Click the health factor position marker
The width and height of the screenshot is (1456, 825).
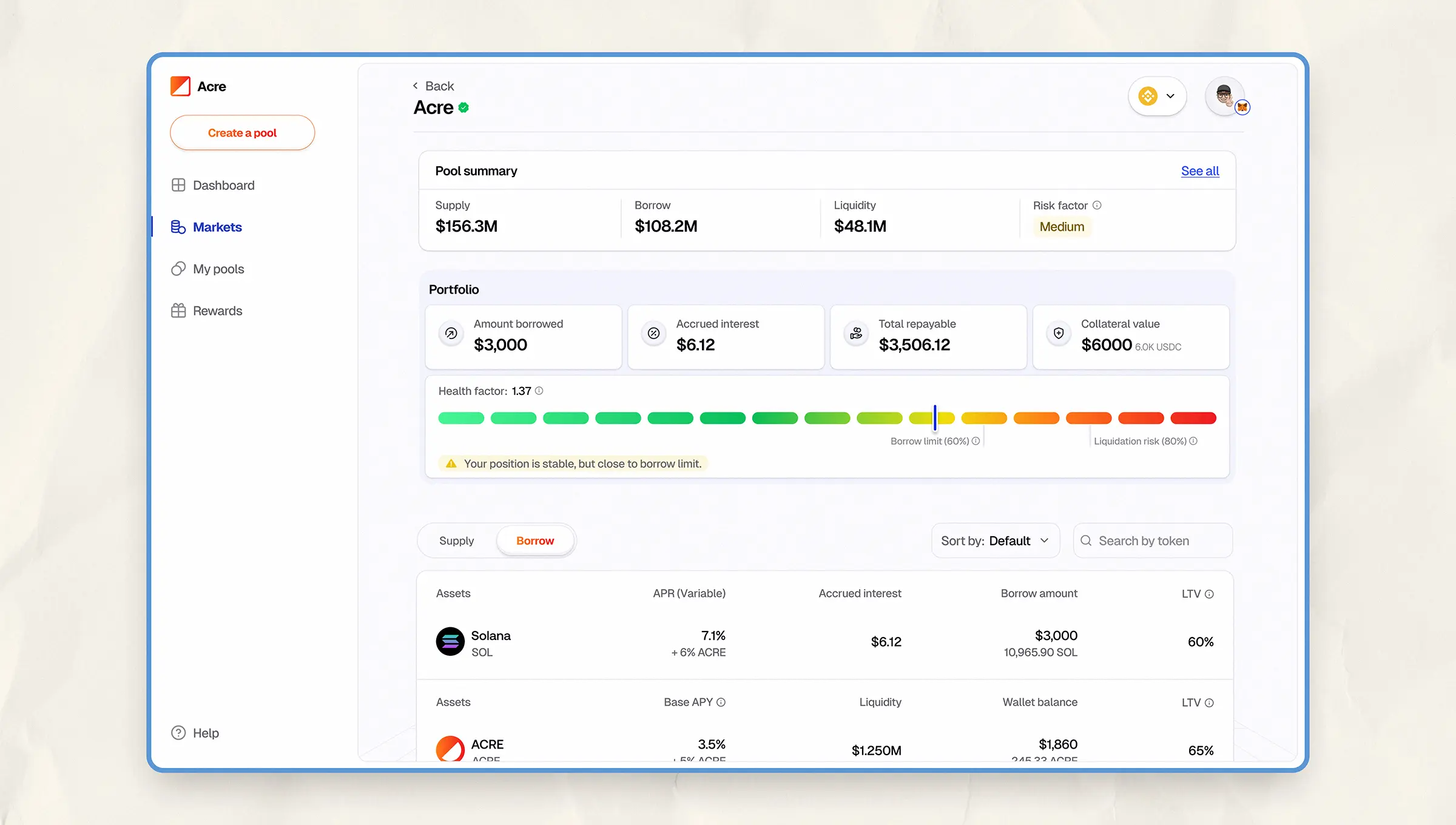click(x=935, y=417)
